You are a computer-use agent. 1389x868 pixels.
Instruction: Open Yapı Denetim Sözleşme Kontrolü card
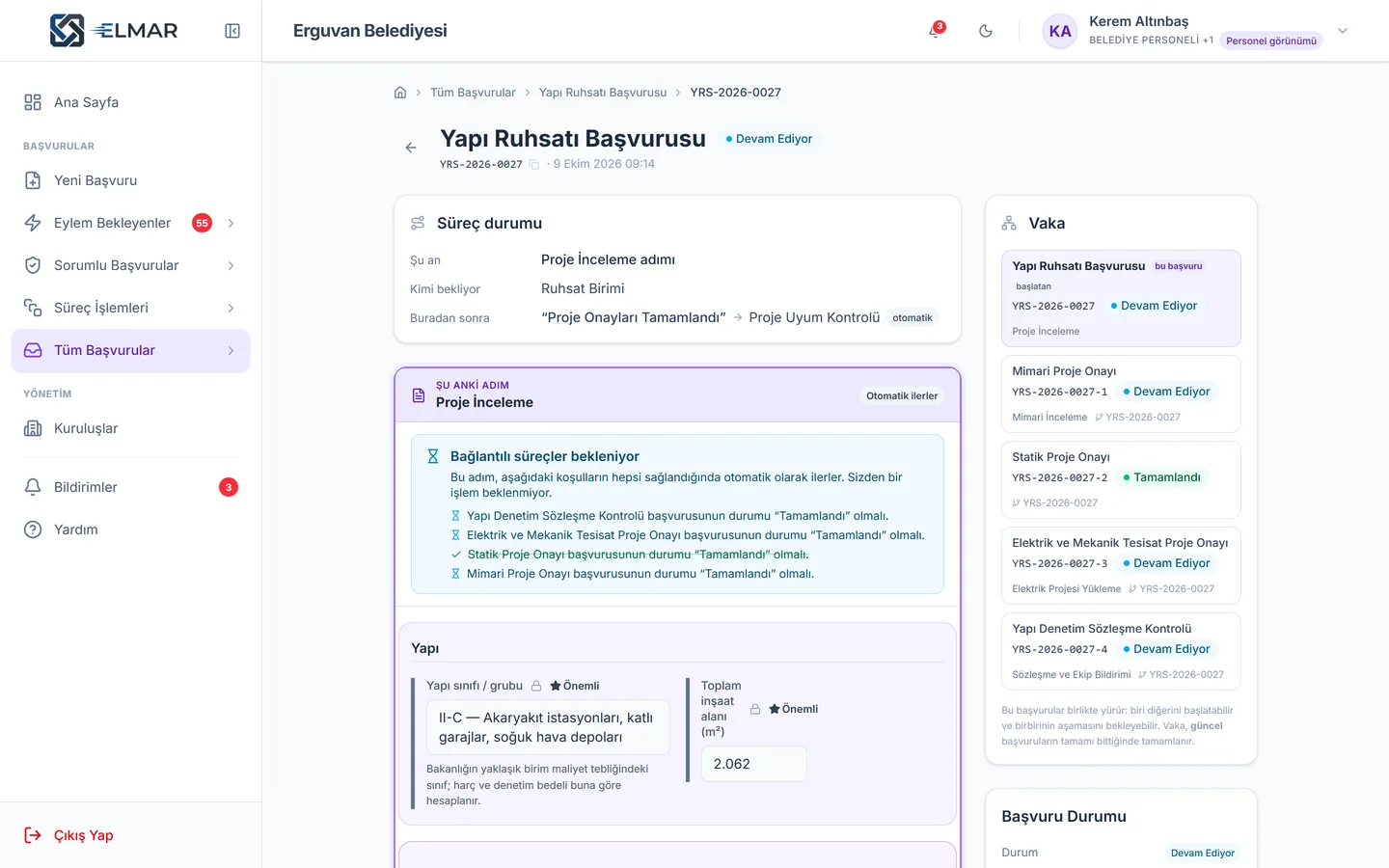click(x=1121, y=651)
